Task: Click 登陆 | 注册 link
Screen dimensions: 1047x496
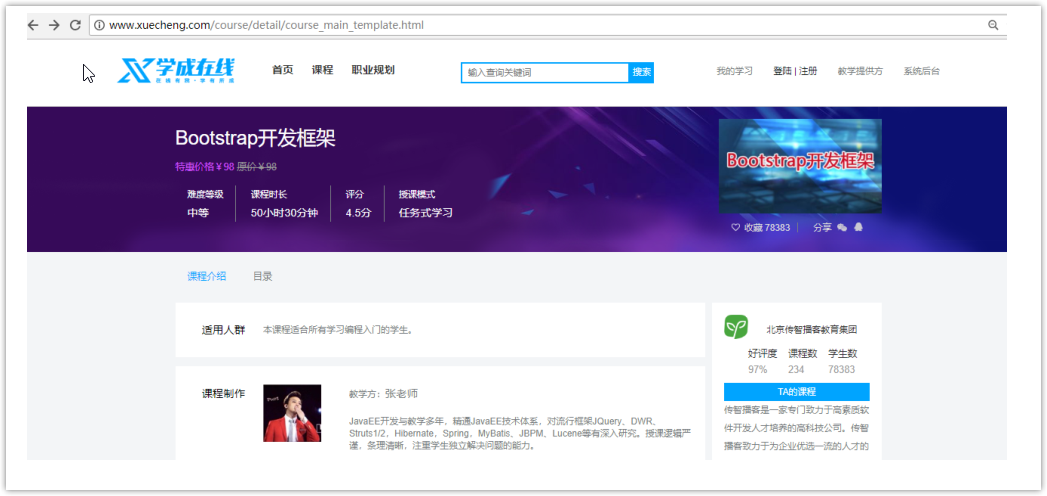Action: [795, 71]
